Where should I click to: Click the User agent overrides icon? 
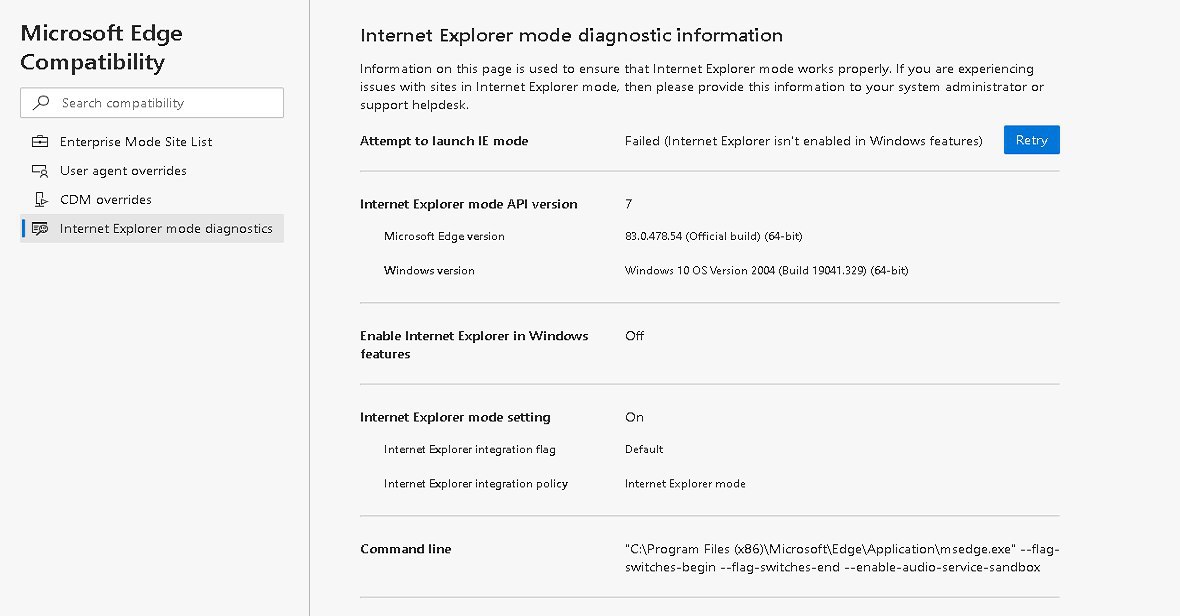pyautogui.click(x=40, y=171)
